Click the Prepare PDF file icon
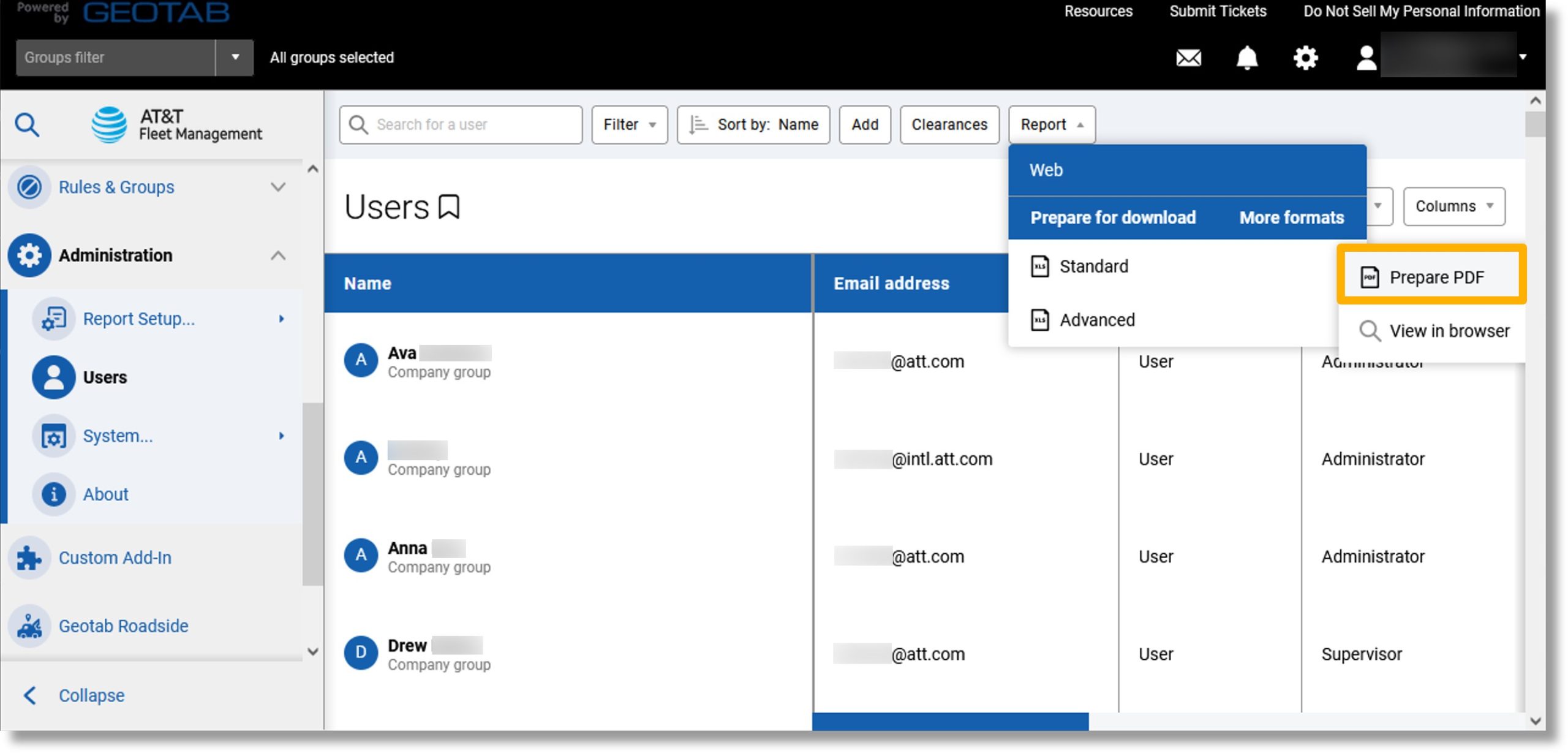The height and width of the screenshot is (753, 1568). (1370, 278)
